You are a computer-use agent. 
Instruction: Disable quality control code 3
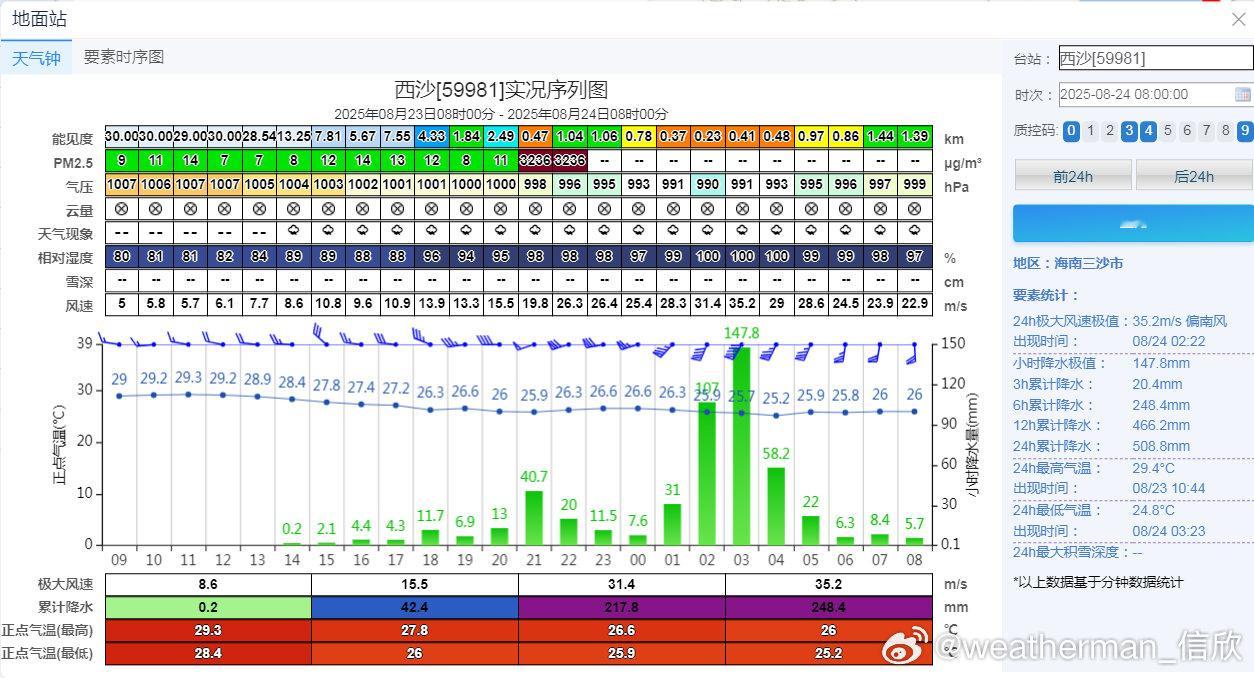point(1129,131)
